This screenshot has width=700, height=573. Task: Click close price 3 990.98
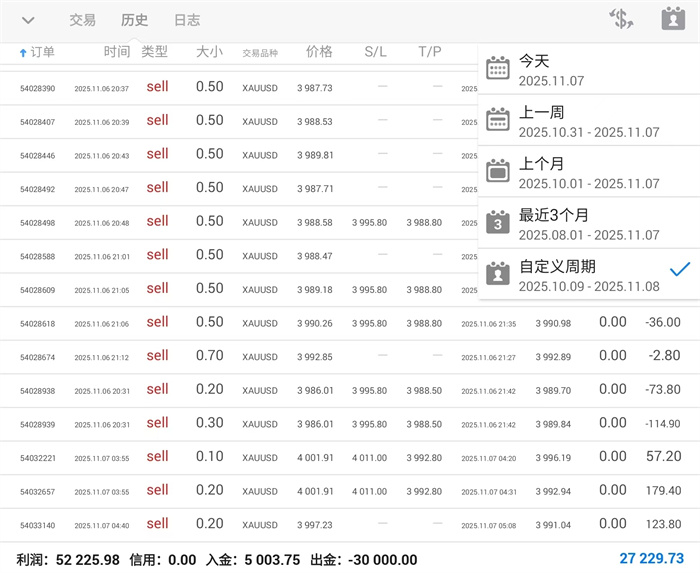coord(553,324)
